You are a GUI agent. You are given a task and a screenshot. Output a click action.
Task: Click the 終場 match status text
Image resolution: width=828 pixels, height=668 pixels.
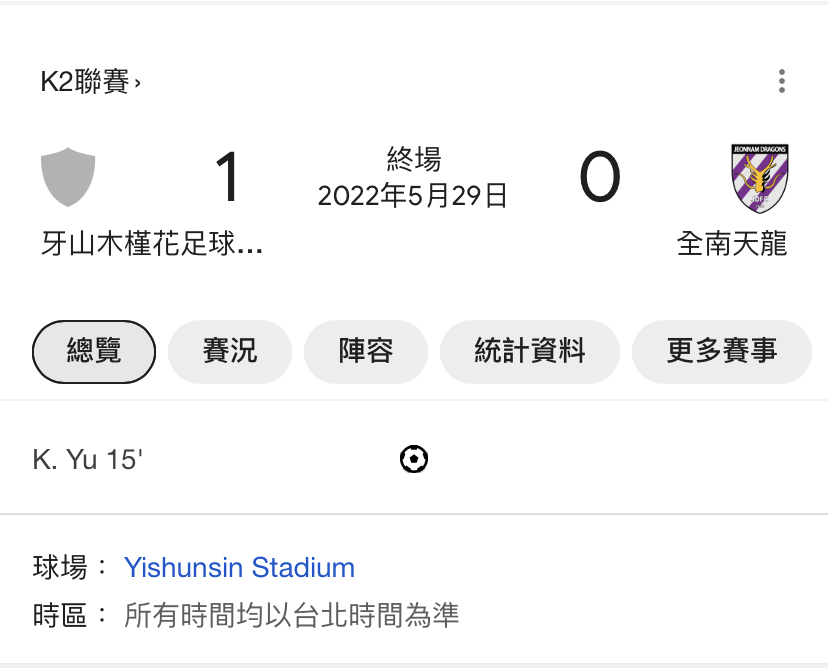pos(413,159)
